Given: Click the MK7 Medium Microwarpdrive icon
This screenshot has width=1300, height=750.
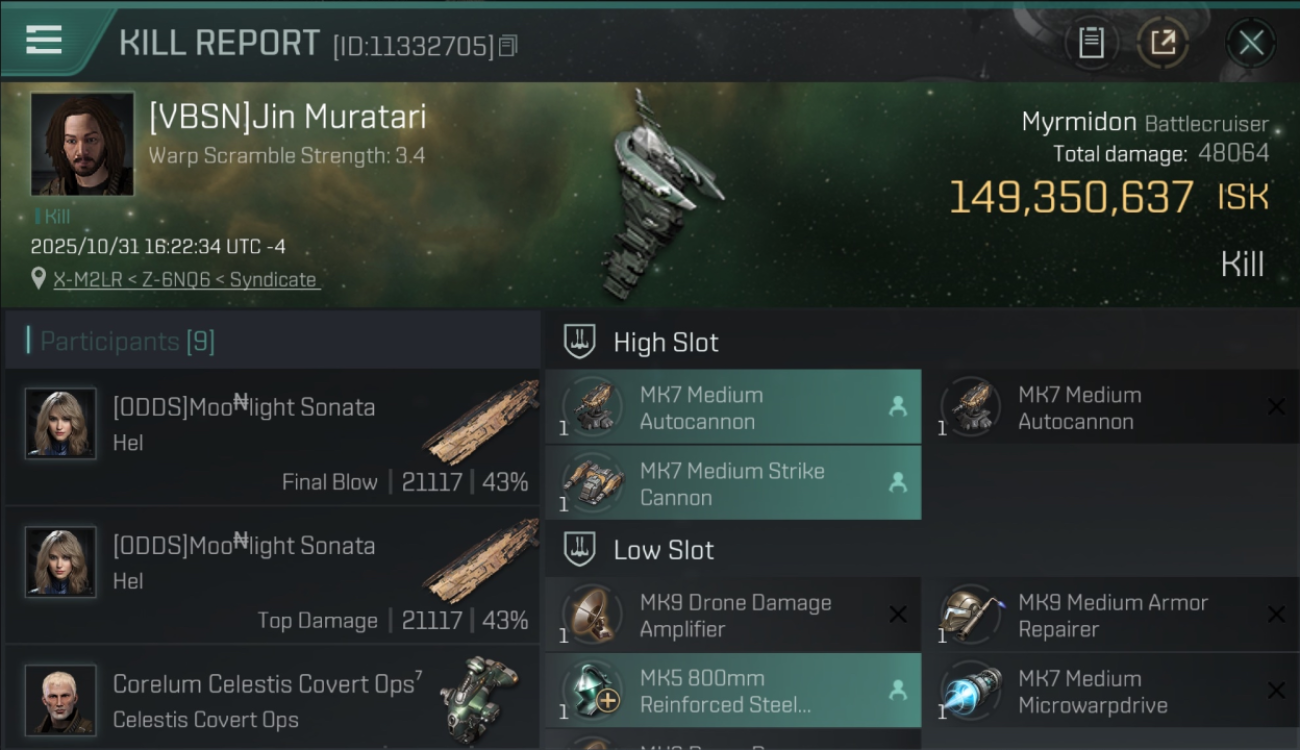Looking at the screenshot, I should [x=970, y=691].
